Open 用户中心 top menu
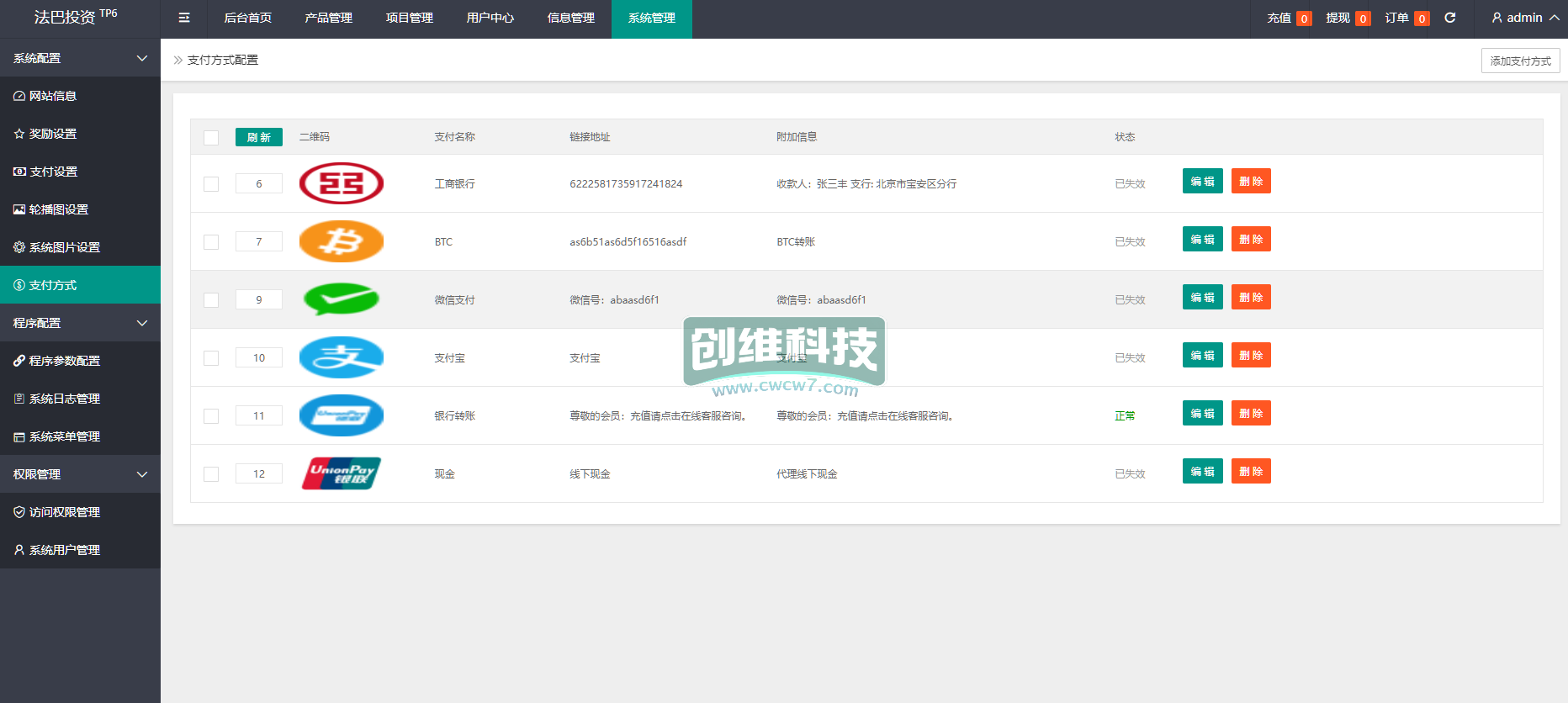 click(490, 18)
